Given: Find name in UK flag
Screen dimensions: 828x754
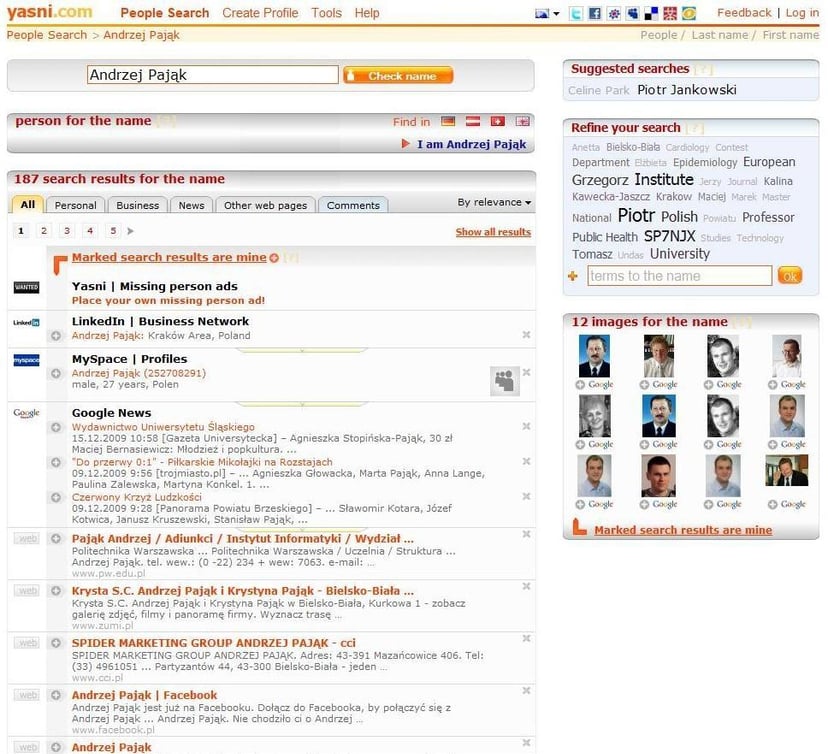Looking at the screenshot, I should click(x=522, y=121).
